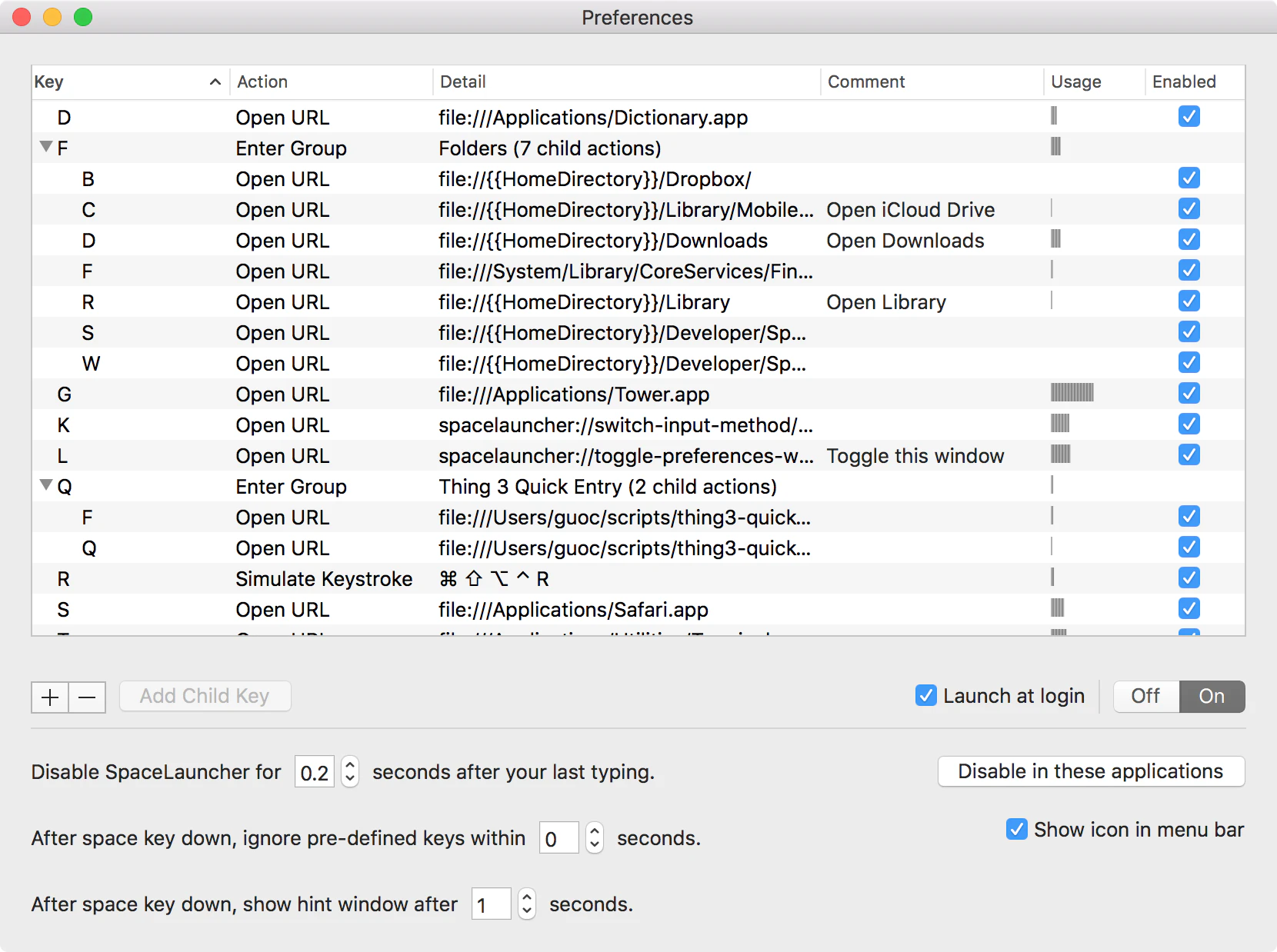Select the Action column header
Viewport: 1277px width, 952px height.
(262, 82)
